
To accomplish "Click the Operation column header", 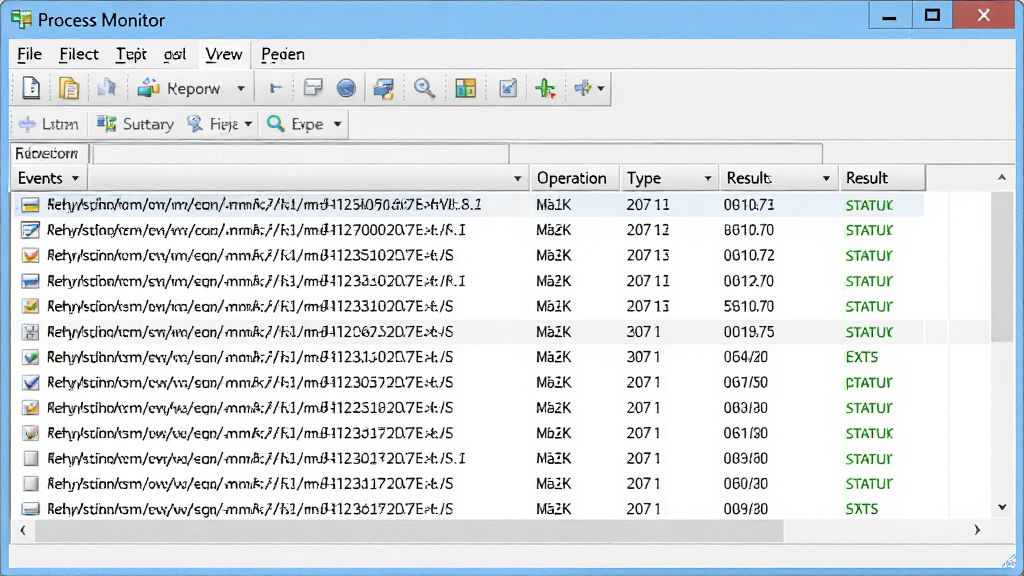I will point(573,178).
